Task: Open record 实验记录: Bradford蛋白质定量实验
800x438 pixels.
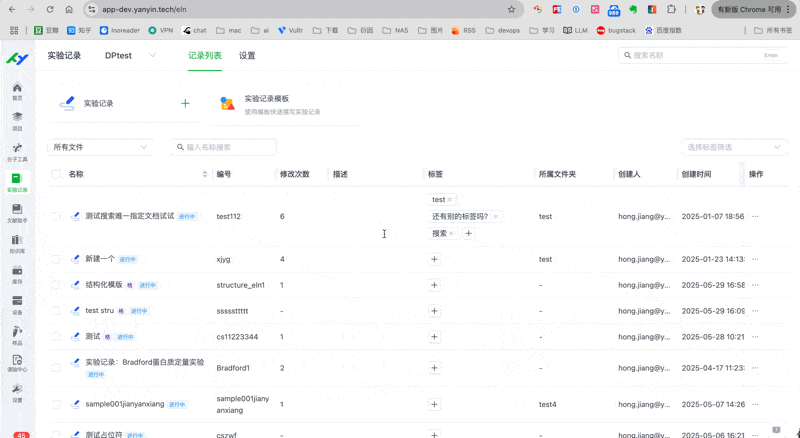Action: point(144,362)
